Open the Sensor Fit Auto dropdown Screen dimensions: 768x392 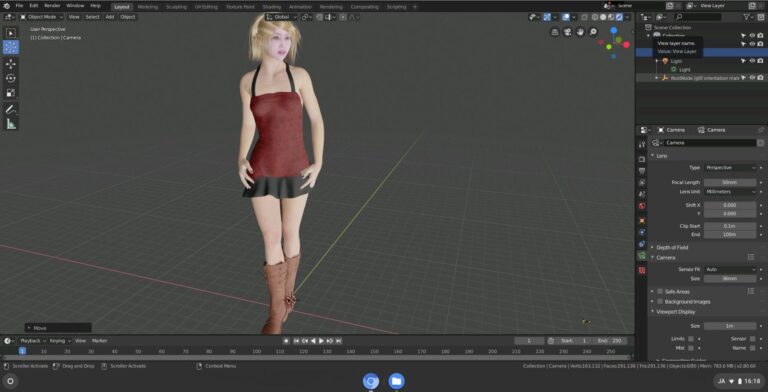click(x=730, y=269)
